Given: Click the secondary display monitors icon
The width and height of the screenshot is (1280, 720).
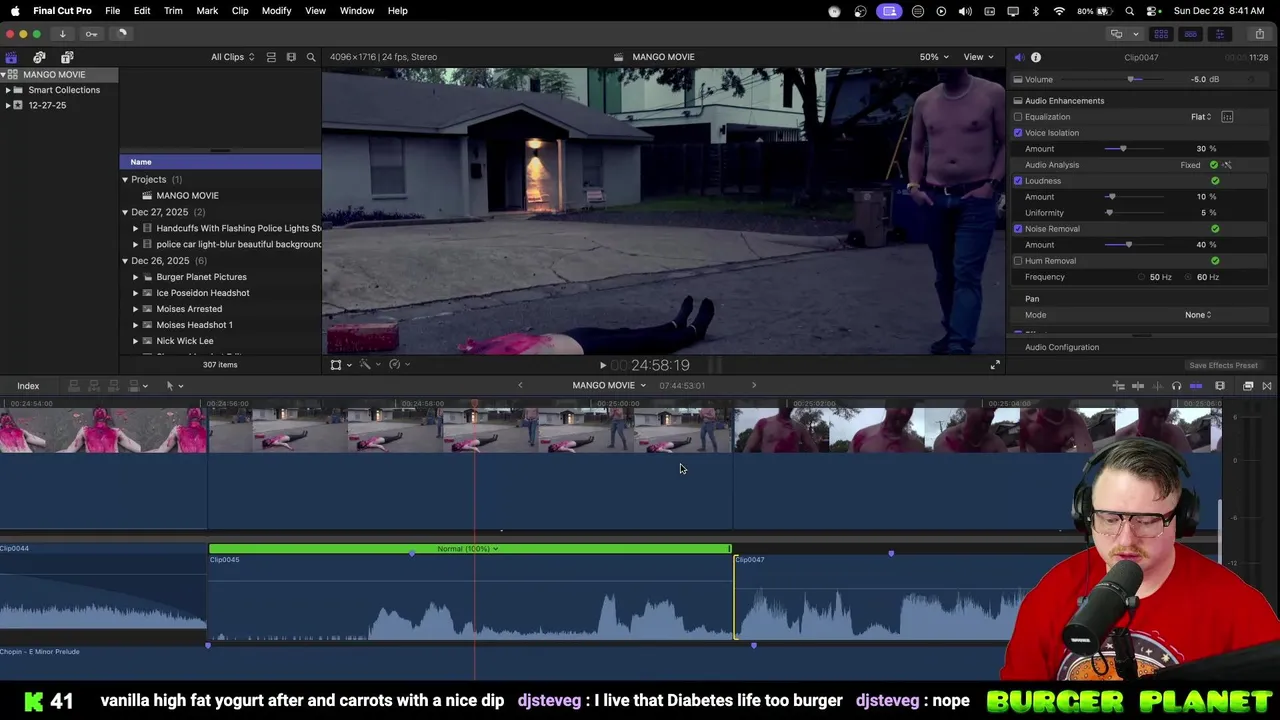Looking at the screenshot, I should [x=1116, y=34].
